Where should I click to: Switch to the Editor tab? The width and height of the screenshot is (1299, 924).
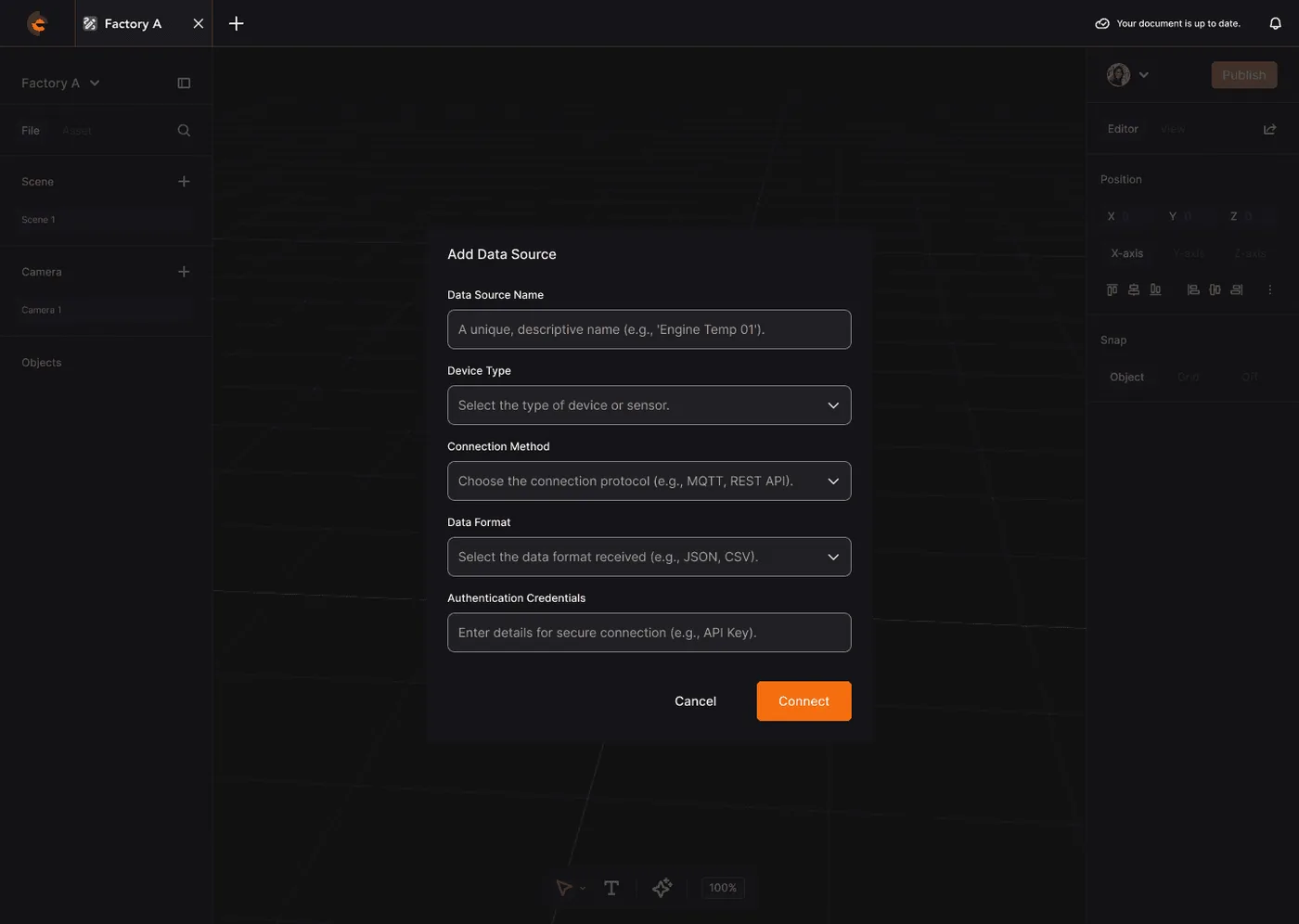pyautogui.click(x=1123, y=129)
